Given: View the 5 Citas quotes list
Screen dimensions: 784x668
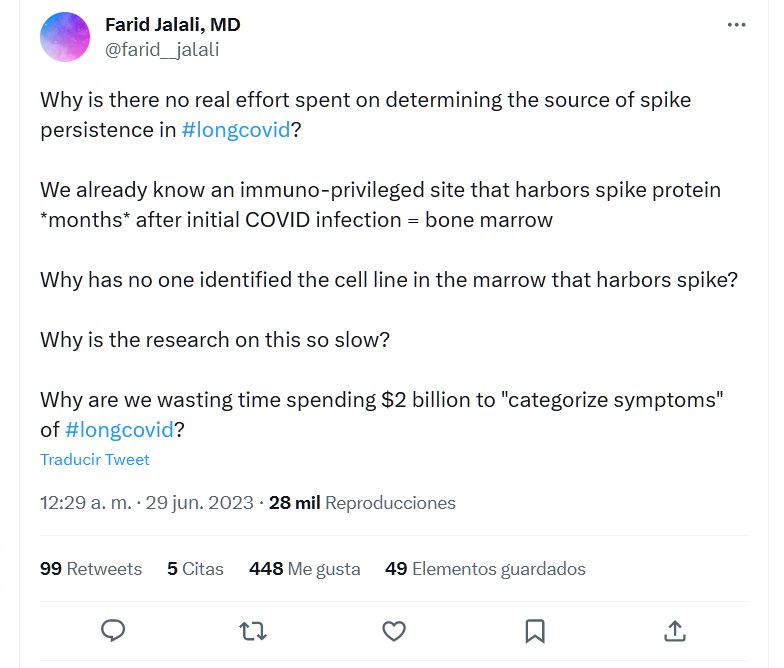Looking at the screenshot, I should pyautogui.click(x=195, y=569).
